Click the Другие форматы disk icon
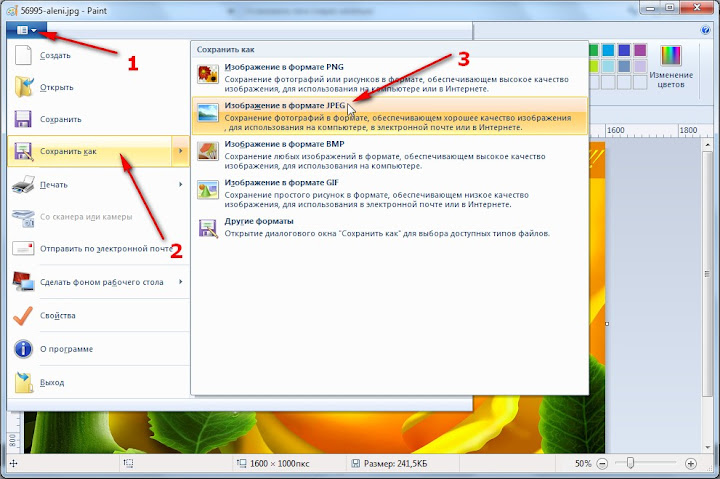The width and height of the screenshot is (720, 479). (x=208, y=228)
